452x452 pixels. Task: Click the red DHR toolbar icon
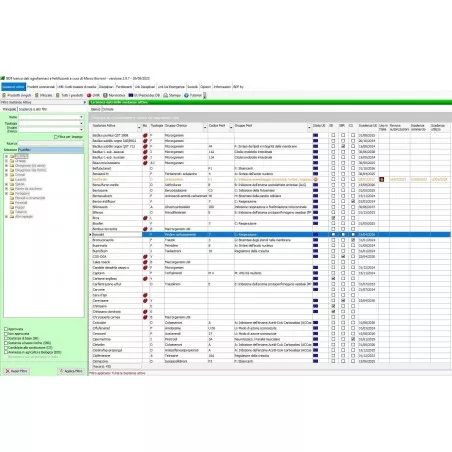click(89, 95)
